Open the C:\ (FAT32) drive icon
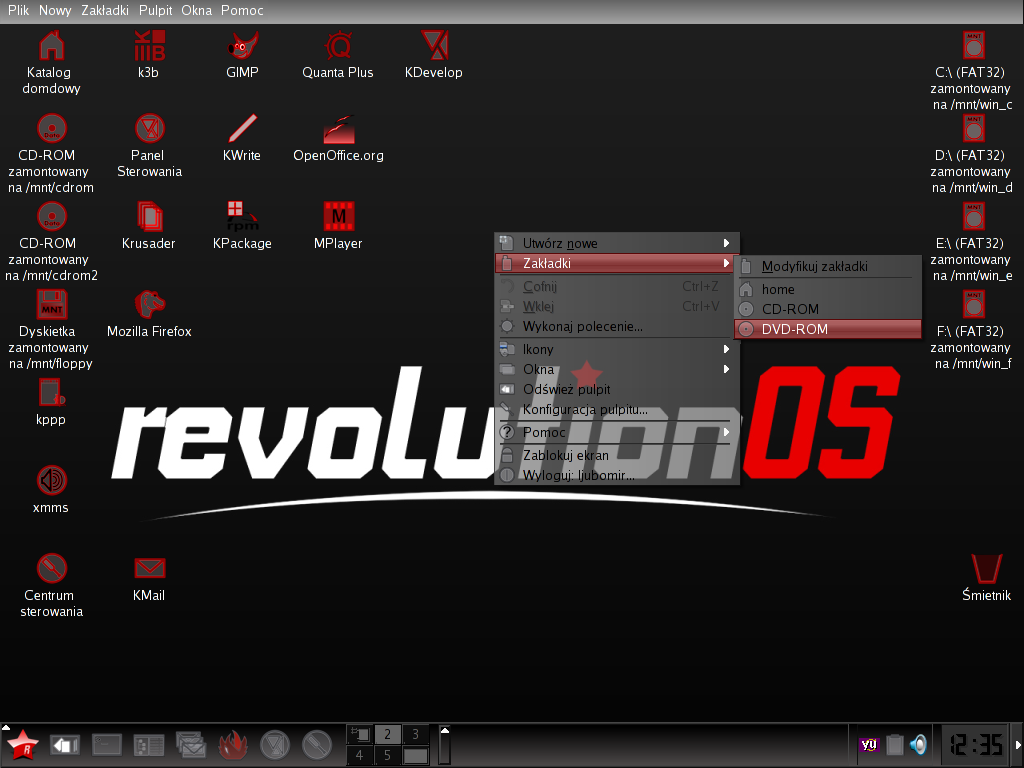The height and width of the screenshot is (768, 1024). (974, 46)
